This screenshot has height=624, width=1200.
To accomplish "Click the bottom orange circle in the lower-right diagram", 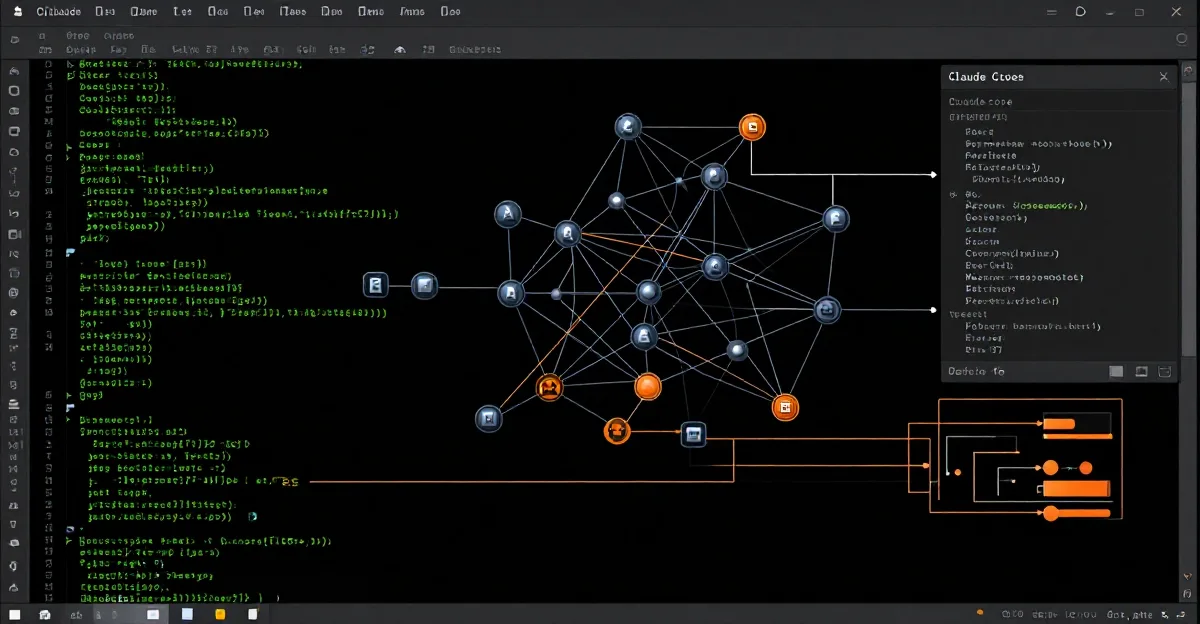I will tap(1050, 514).
